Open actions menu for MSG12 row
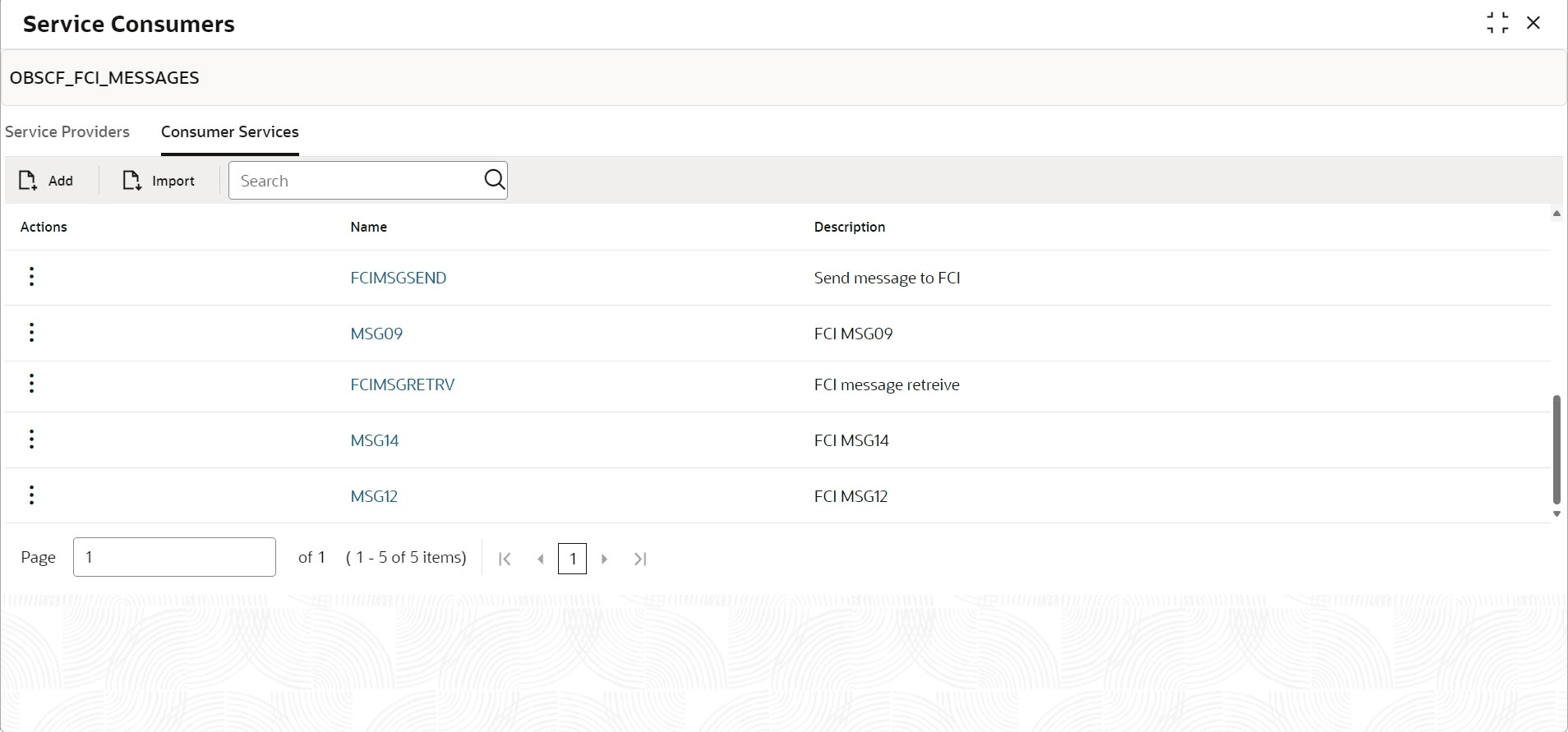Screen dimensions: 1568x732 (x=31, y=495)
